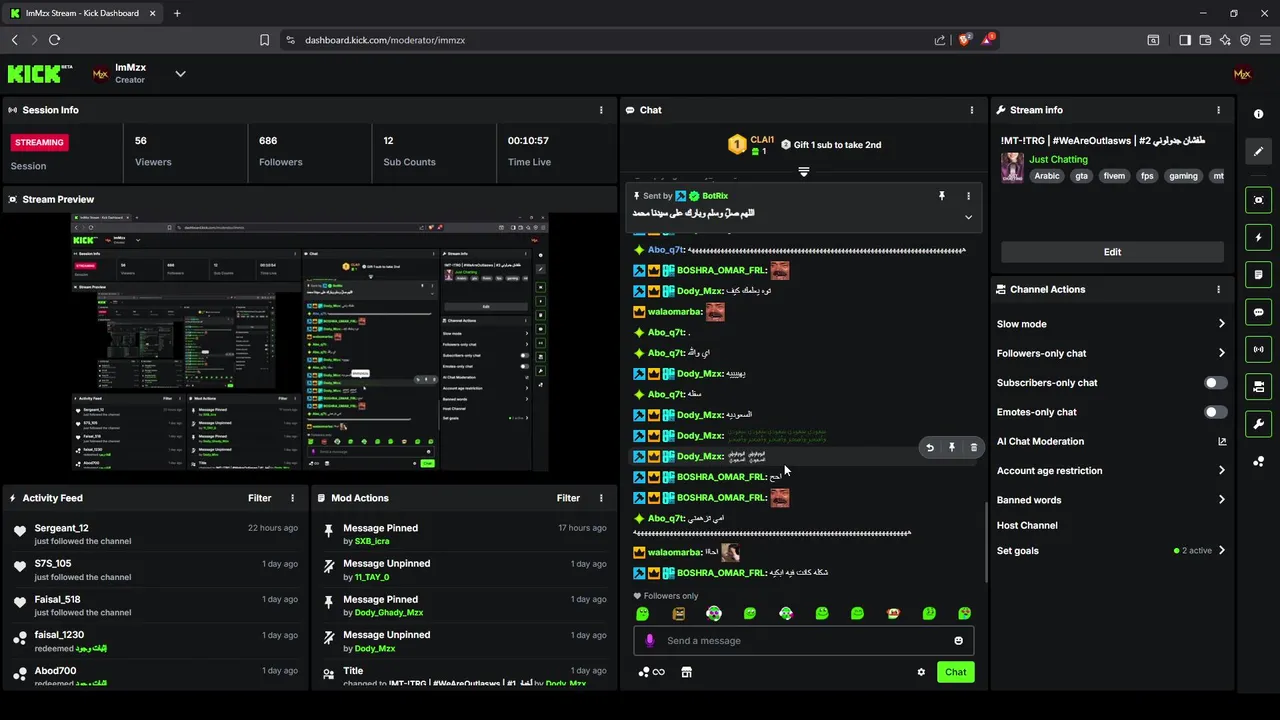Screen dimensions: 1280x720
Task: Reload the browser page
Action: (54, 40)
